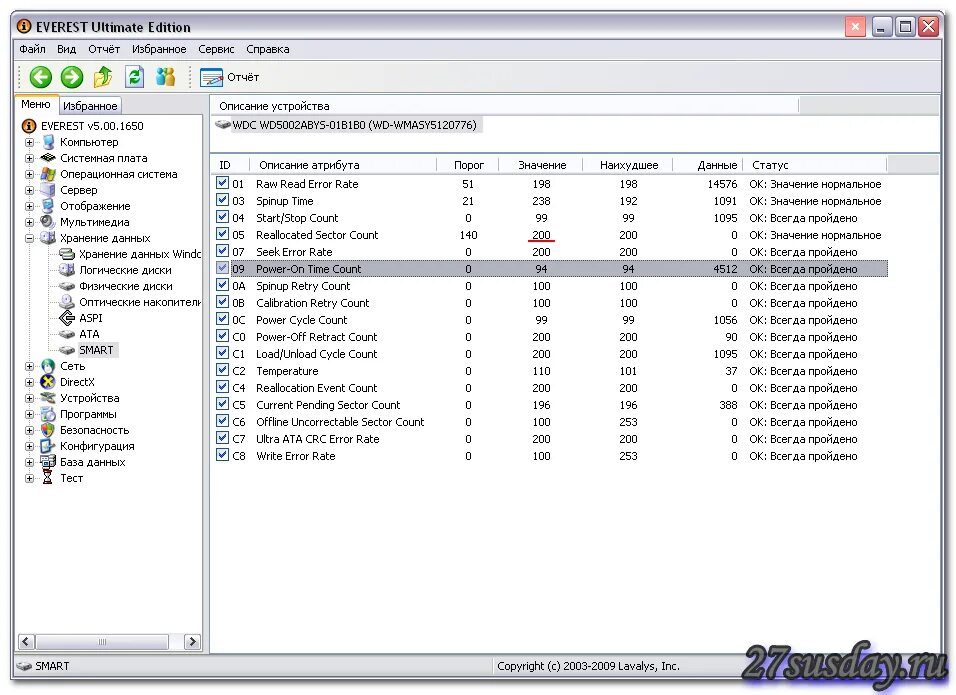956x695 pixels.
Task: Open the Сервис menu
Action: pyautogui.click(x=216, y=49)
